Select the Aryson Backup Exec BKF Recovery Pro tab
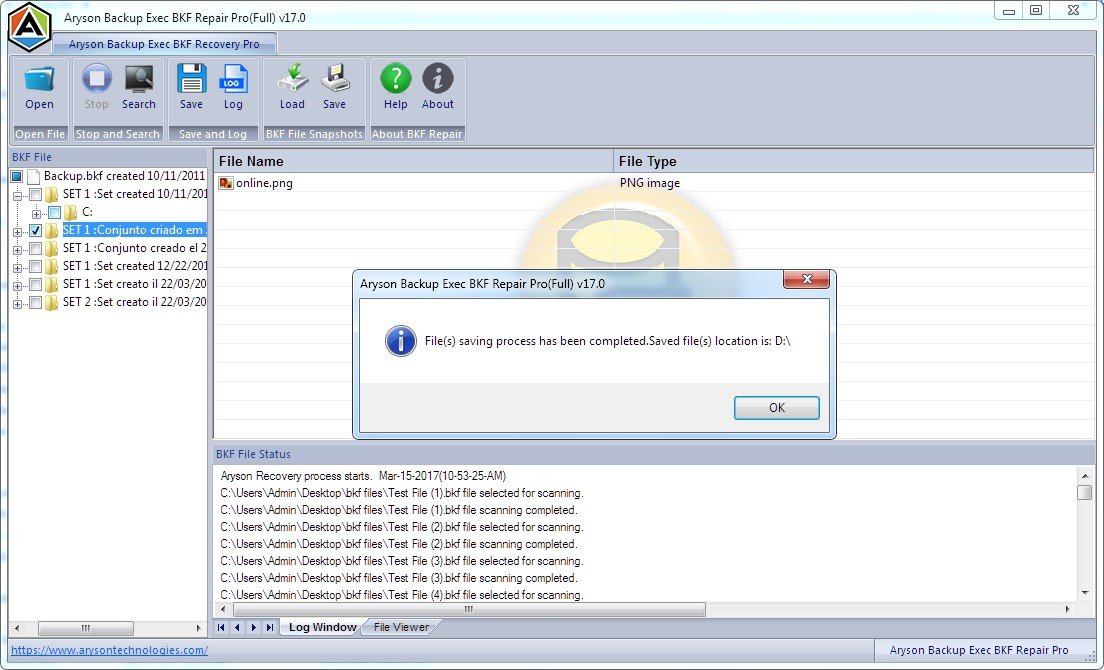This screenshot has width=1104, height=670. 164,44
